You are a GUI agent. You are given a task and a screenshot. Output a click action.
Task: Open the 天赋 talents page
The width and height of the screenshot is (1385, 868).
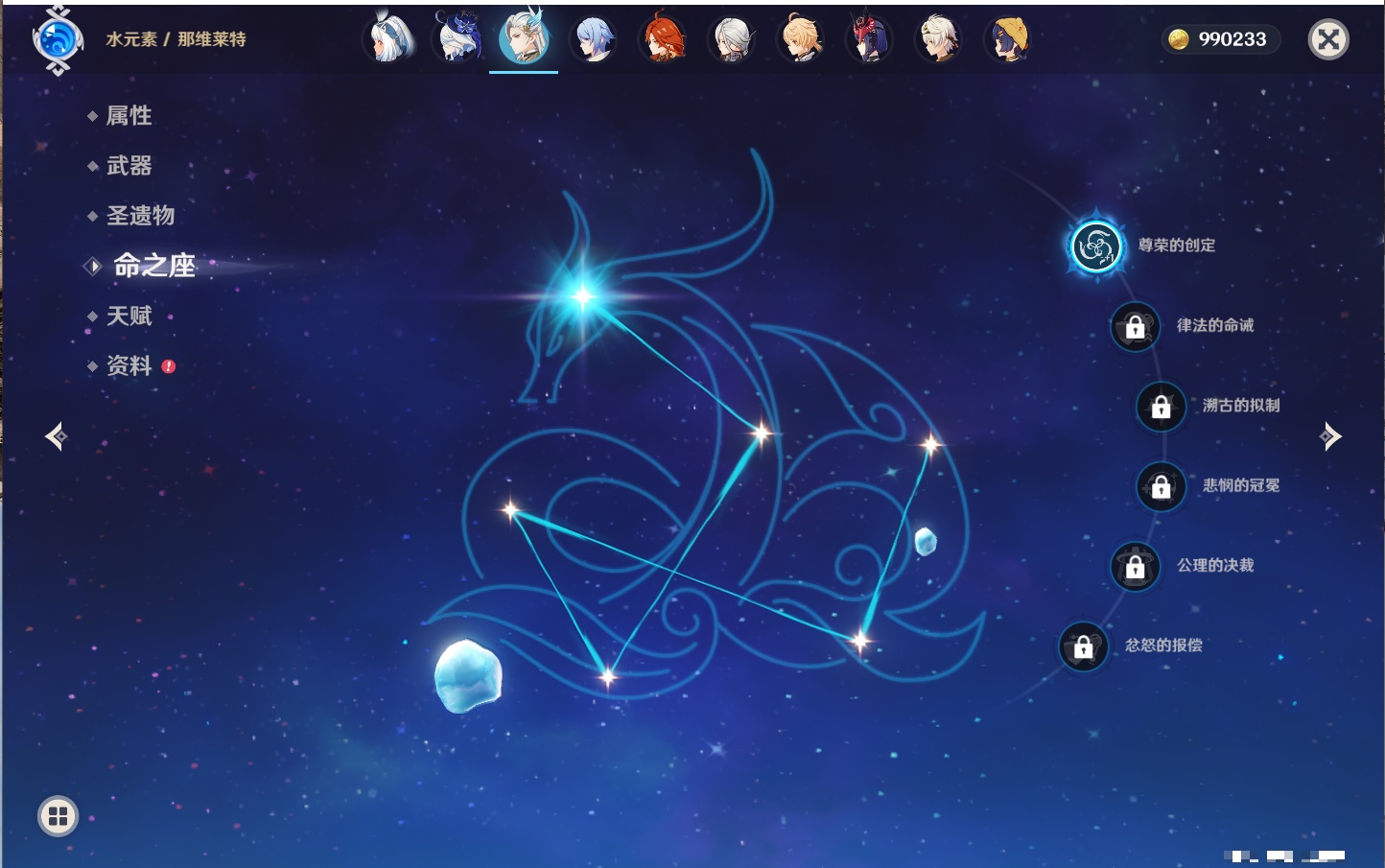[129, 317]
